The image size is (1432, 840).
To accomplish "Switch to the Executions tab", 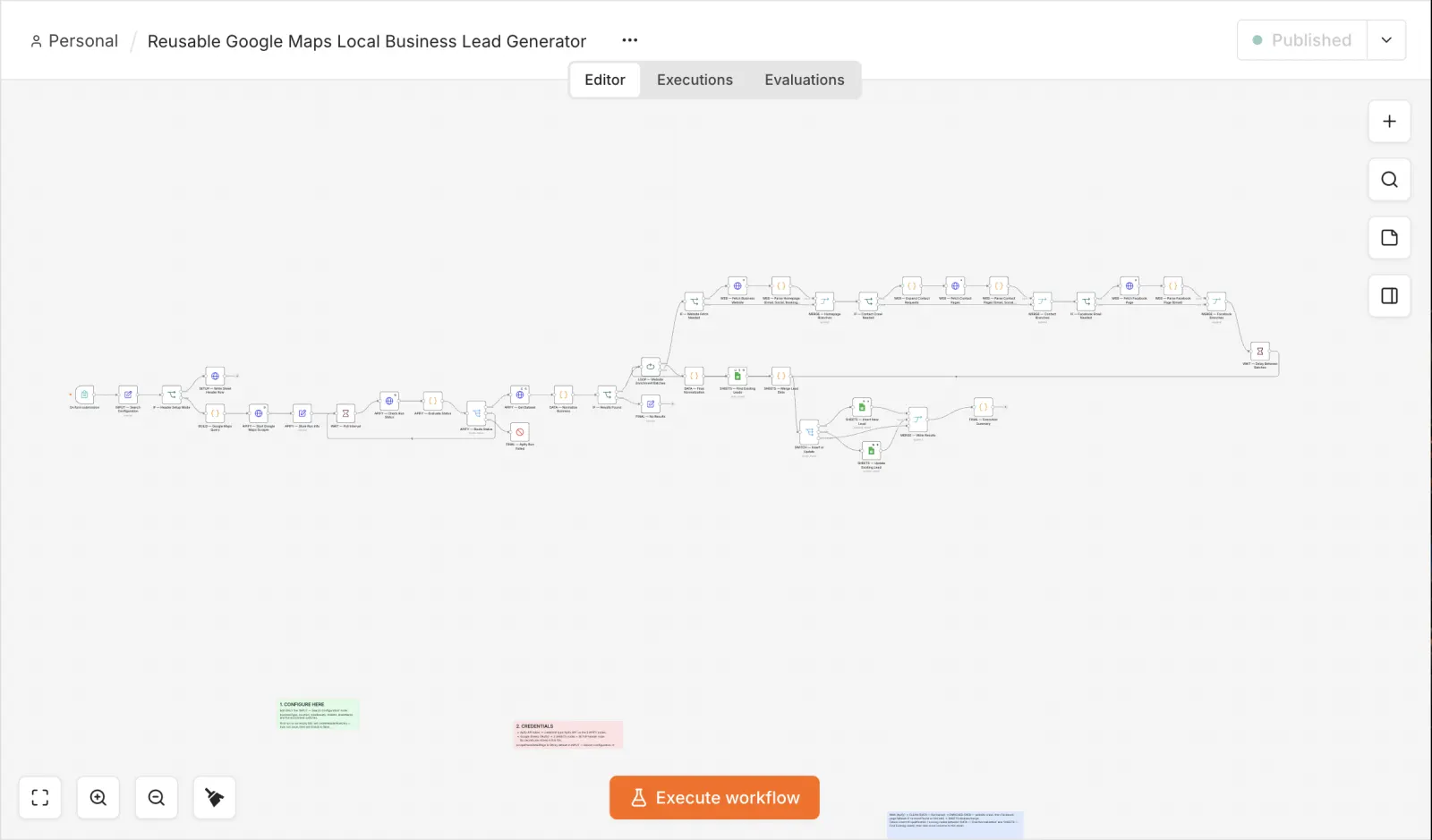I will pyautogui.click(x=695, y=80).
